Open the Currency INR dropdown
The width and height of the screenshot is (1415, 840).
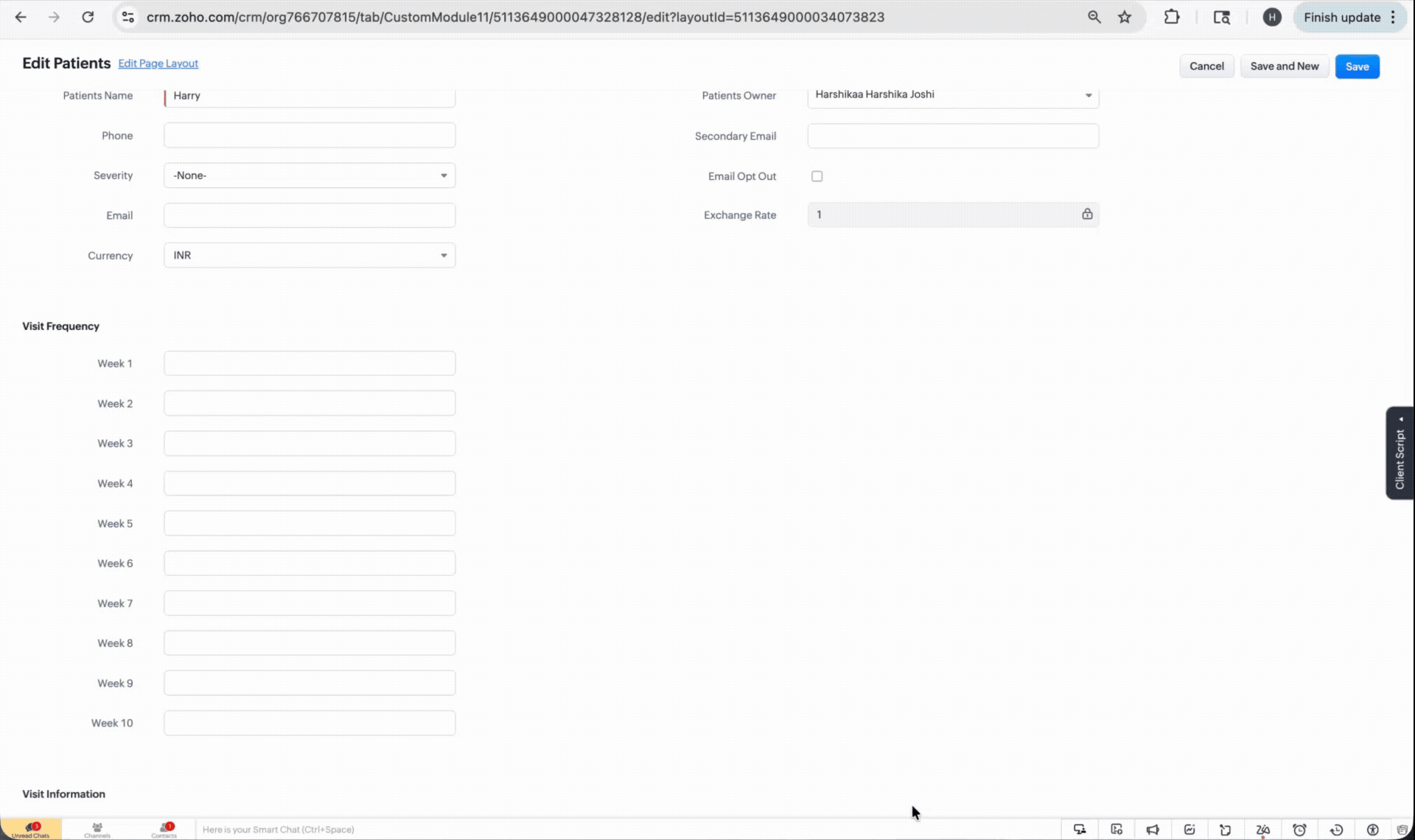coord(310,256)
